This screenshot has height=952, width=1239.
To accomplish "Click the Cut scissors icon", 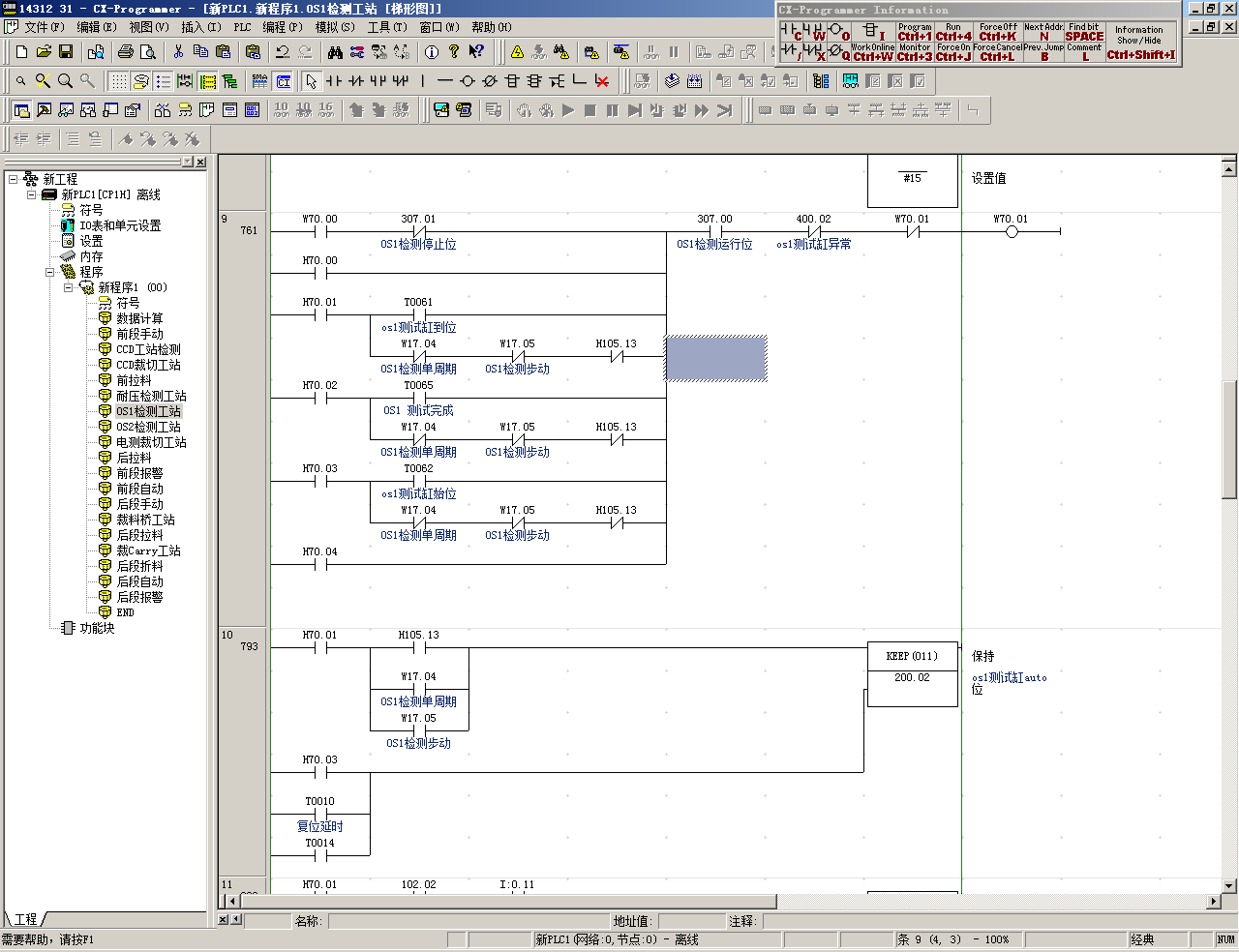I will pos(178,51).
